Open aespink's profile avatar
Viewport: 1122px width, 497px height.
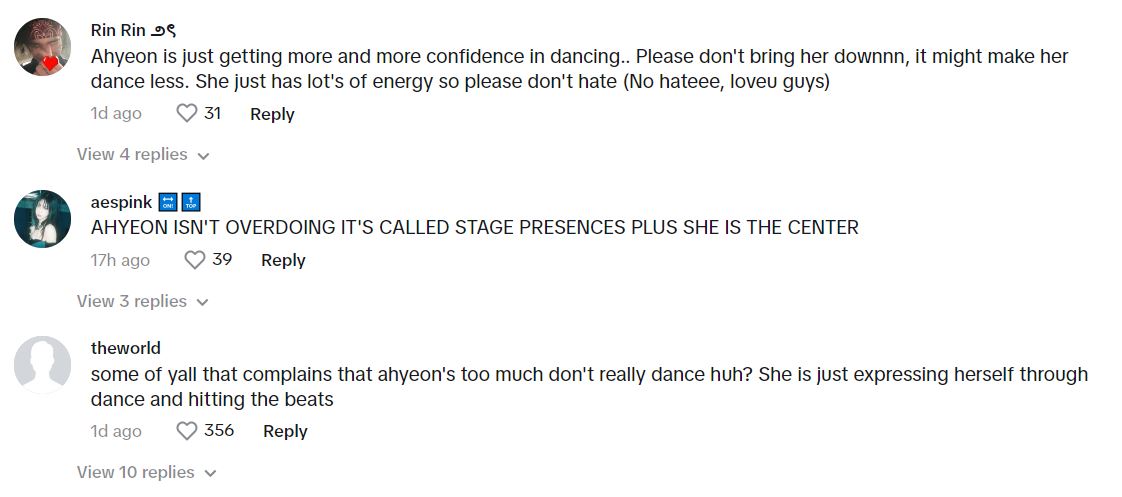[43, 219]
